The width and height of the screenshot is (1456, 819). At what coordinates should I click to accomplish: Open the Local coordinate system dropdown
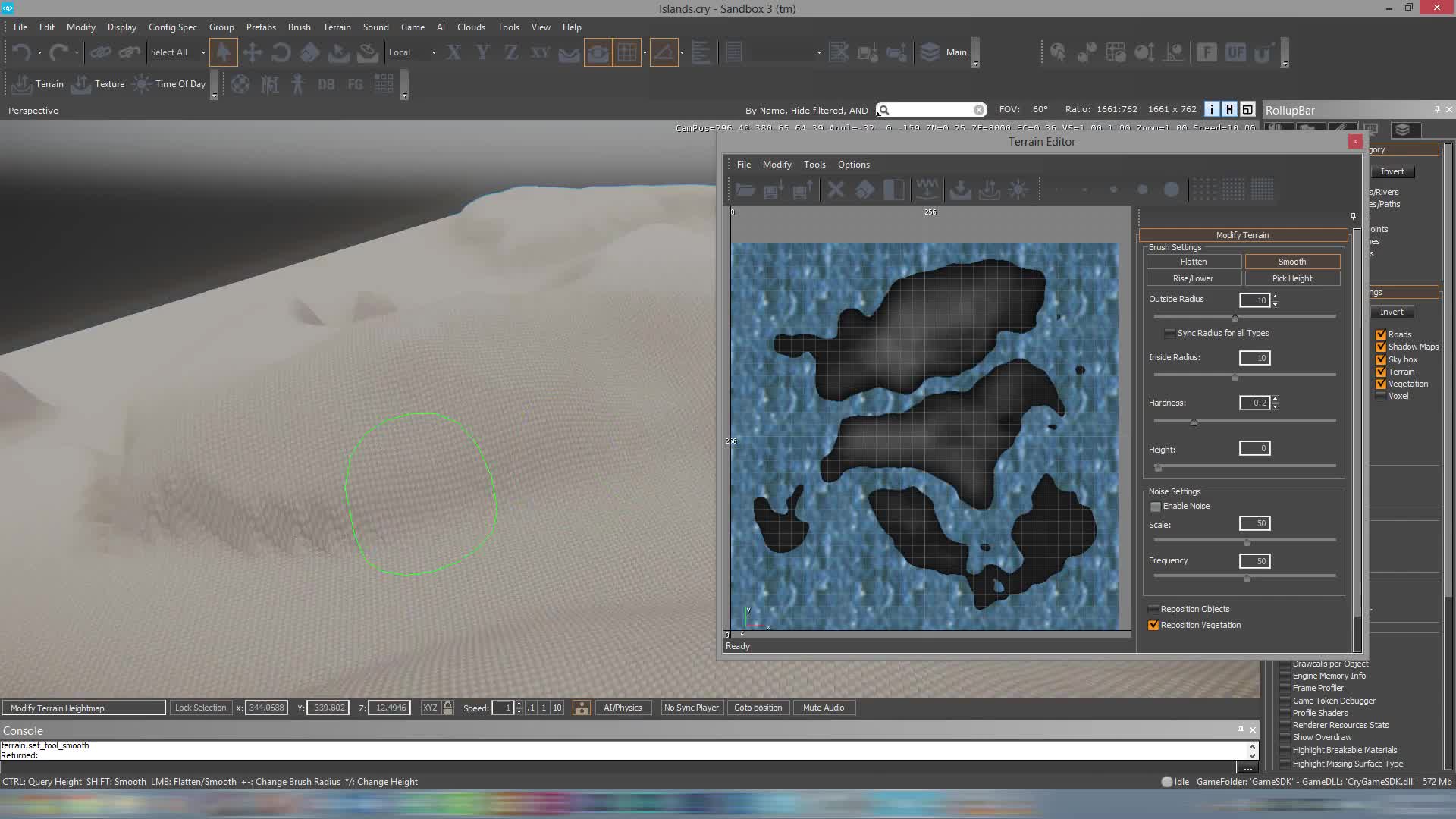(433, 52)
